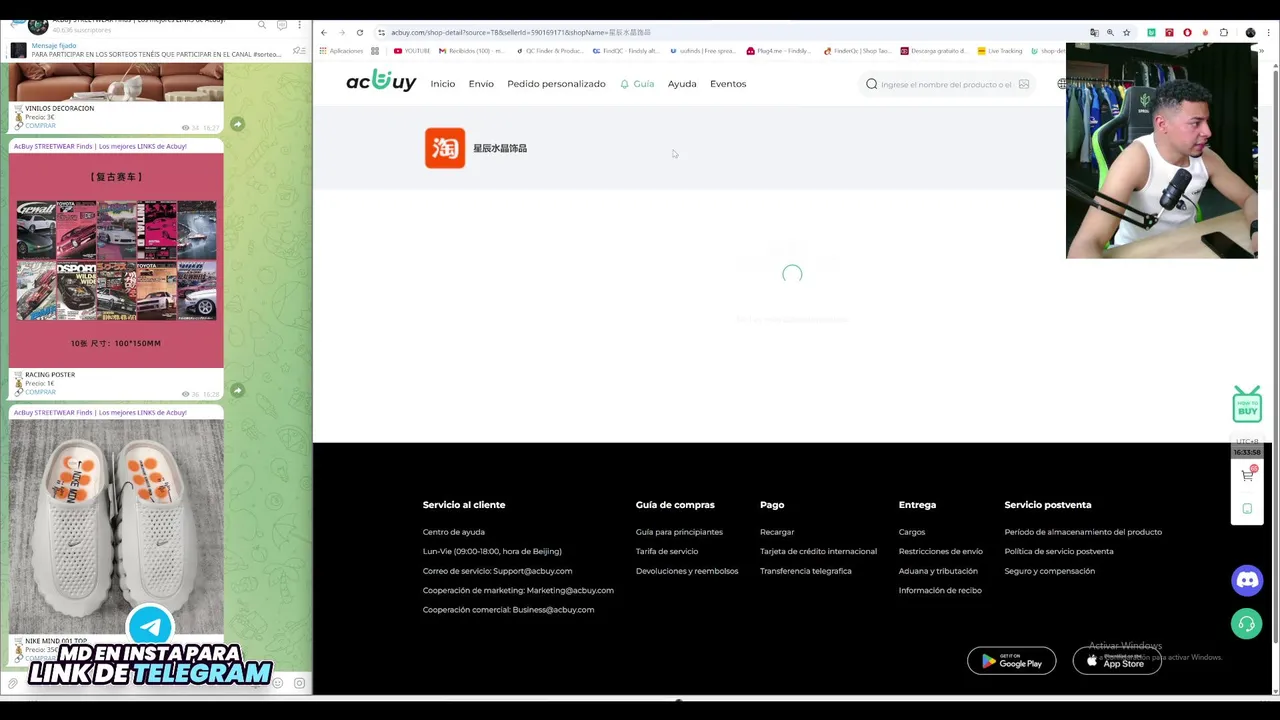Click the Chrome forward arrow
This screenshot has height=720, width=1280.
click(341, 32)
